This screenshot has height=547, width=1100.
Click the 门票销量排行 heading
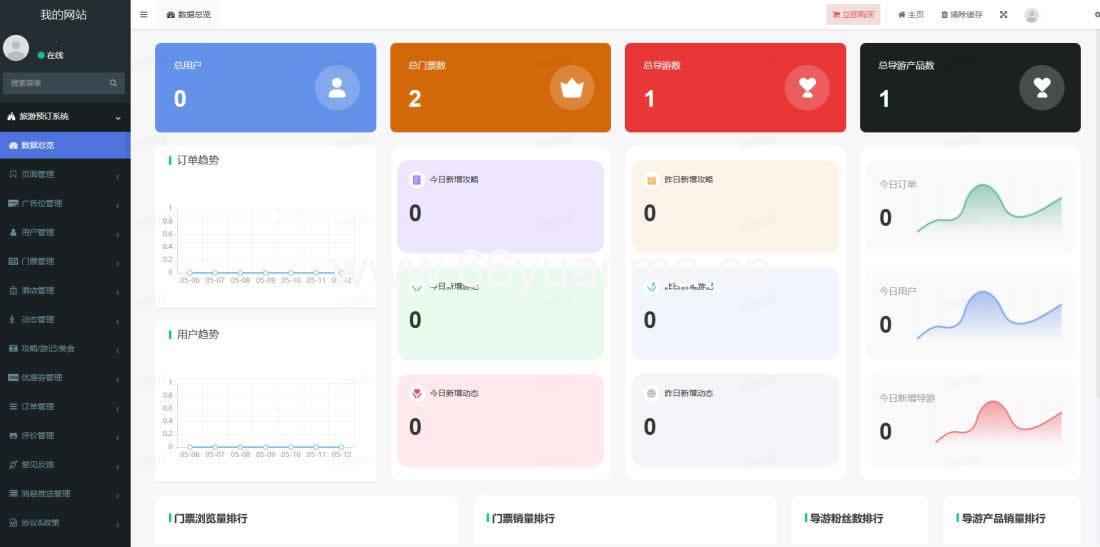click(x=523, y=518)
